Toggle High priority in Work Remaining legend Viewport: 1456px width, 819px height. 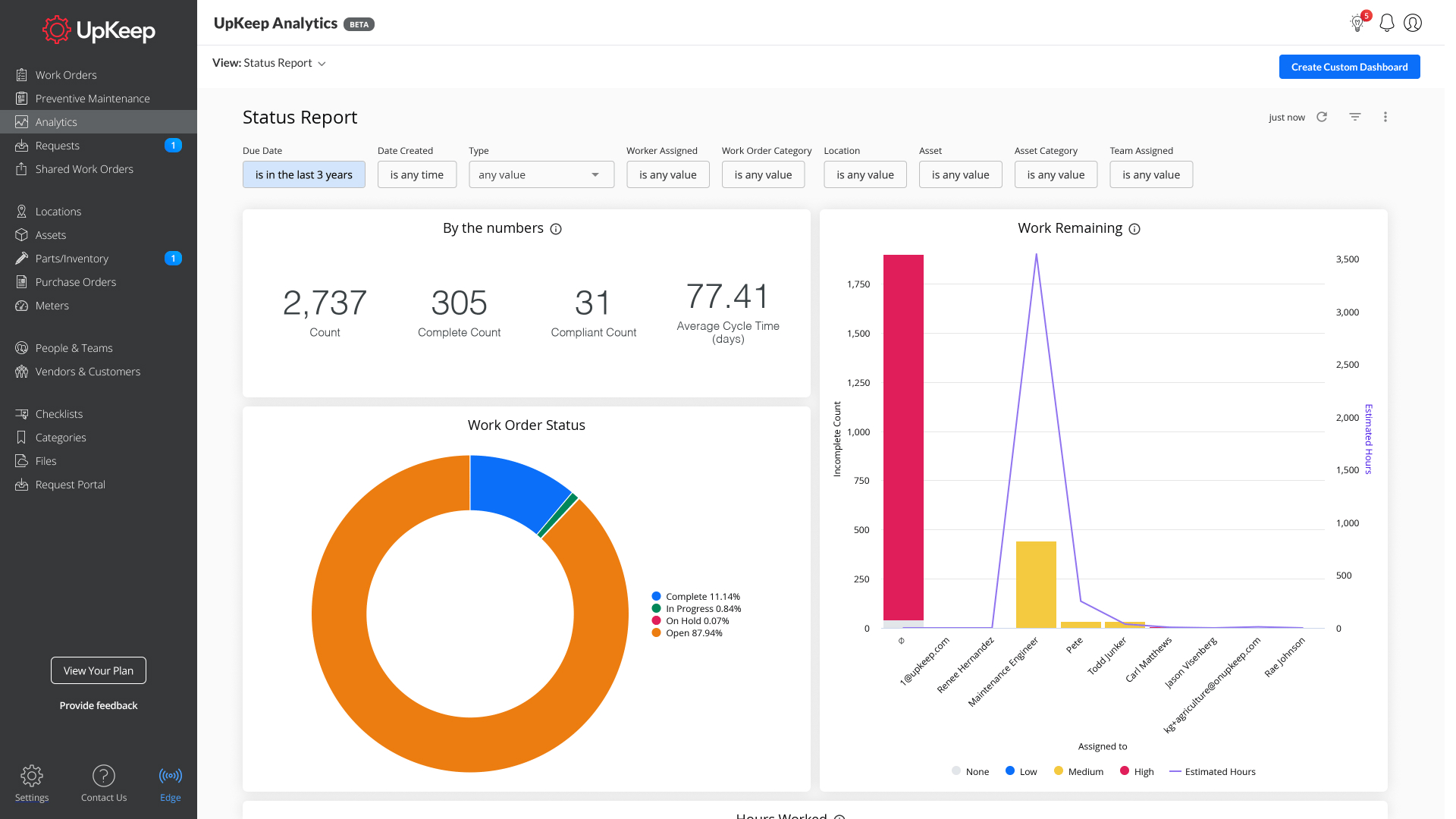click(x=1136, y=771)
